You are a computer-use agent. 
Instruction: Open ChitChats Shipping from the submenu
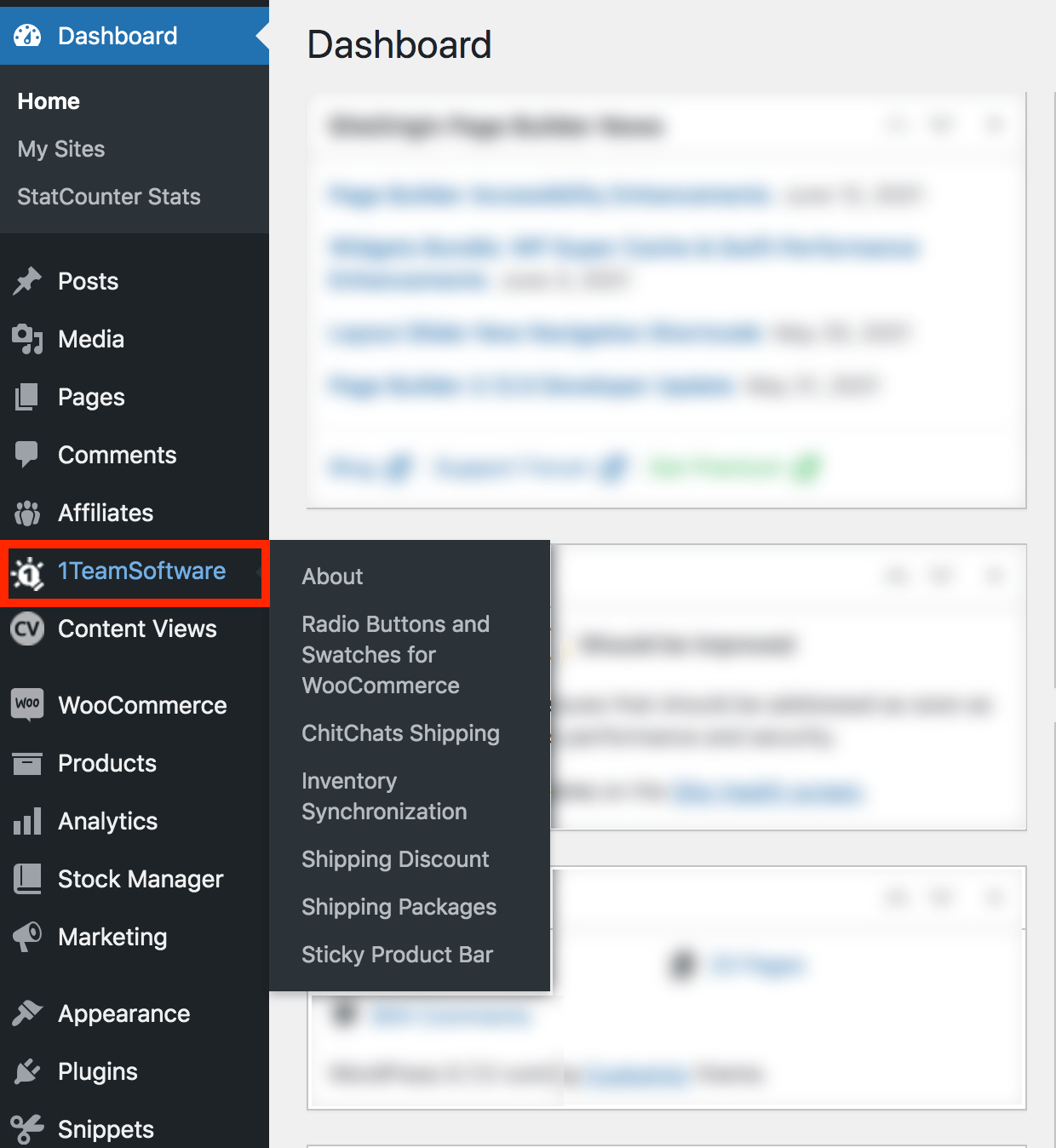[x=400, y=733]
